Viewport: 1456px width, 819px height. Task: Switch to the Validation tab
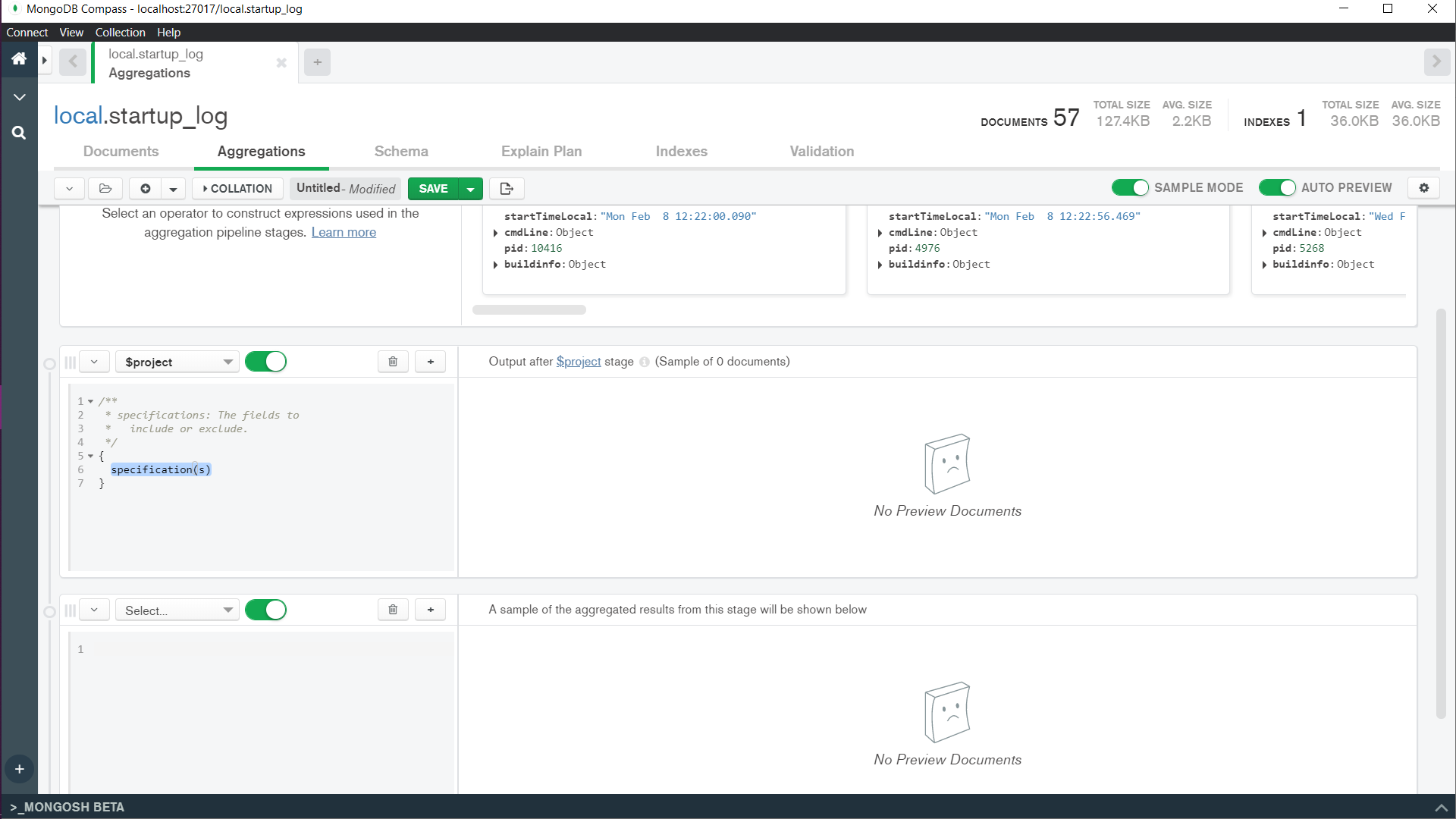821,151
